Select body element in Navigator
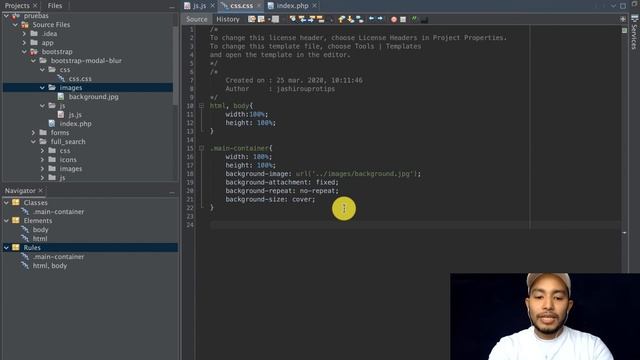 click(x=40, y=230)
